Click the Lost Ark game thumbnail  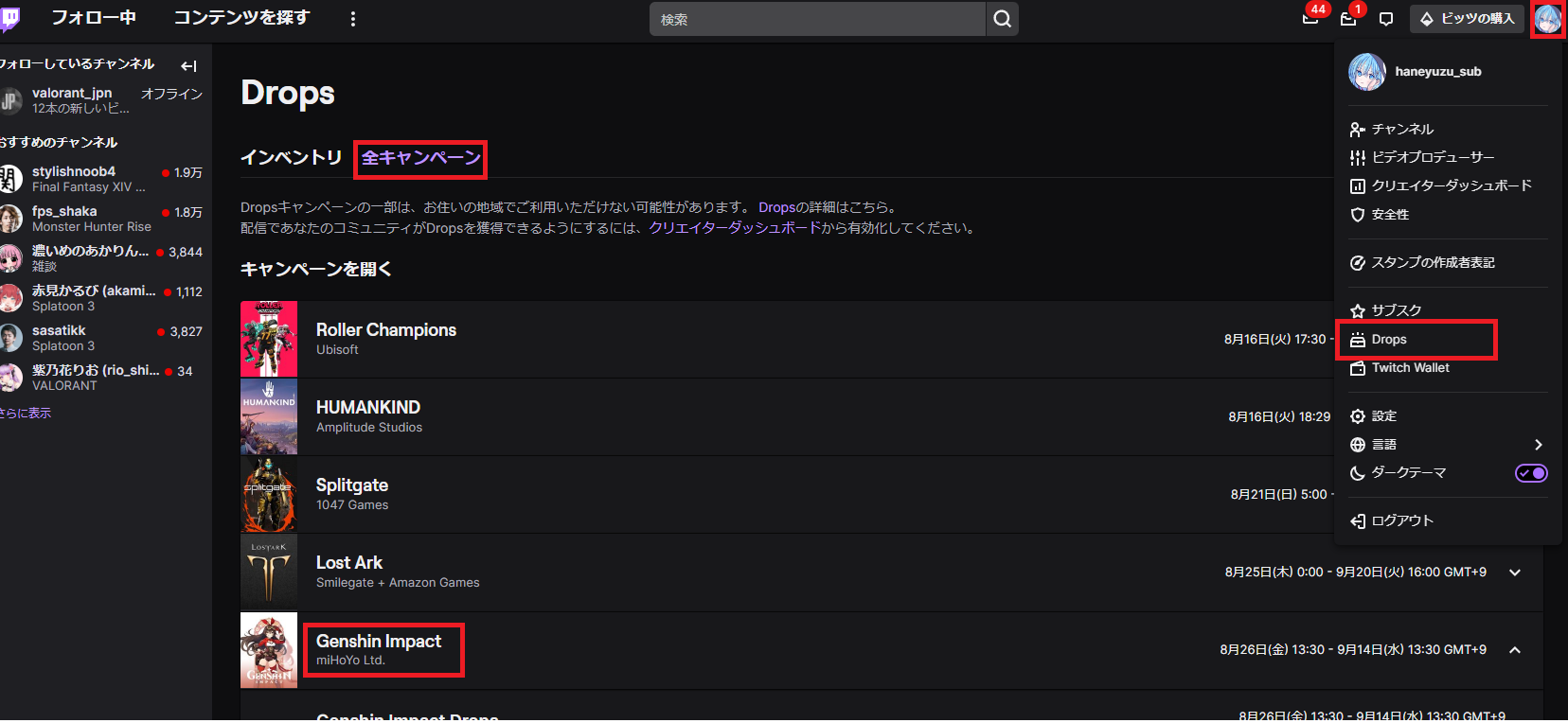coord(269,573)
